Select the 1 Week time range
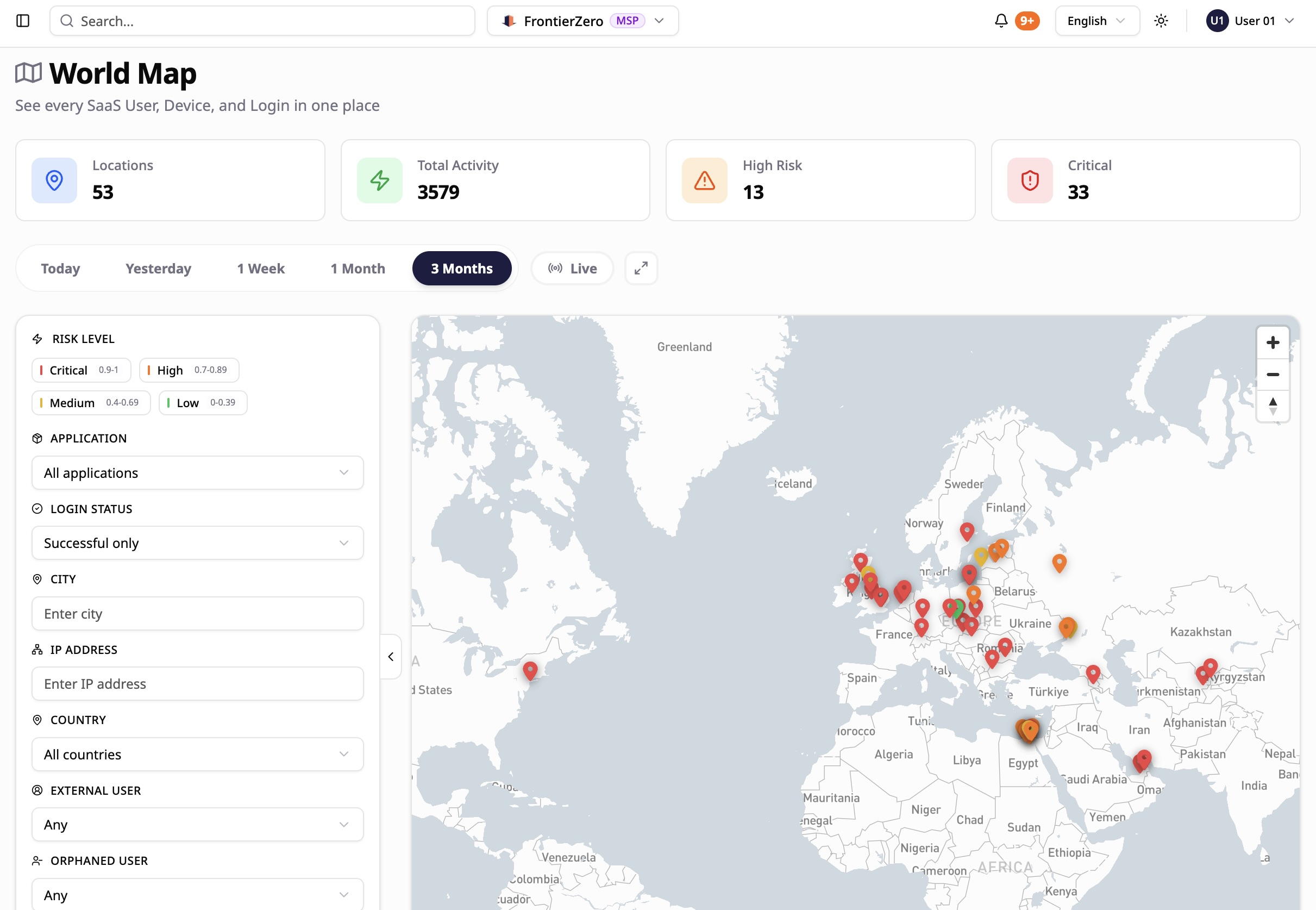Viewport: 1316px width, 910px height. 260,269
